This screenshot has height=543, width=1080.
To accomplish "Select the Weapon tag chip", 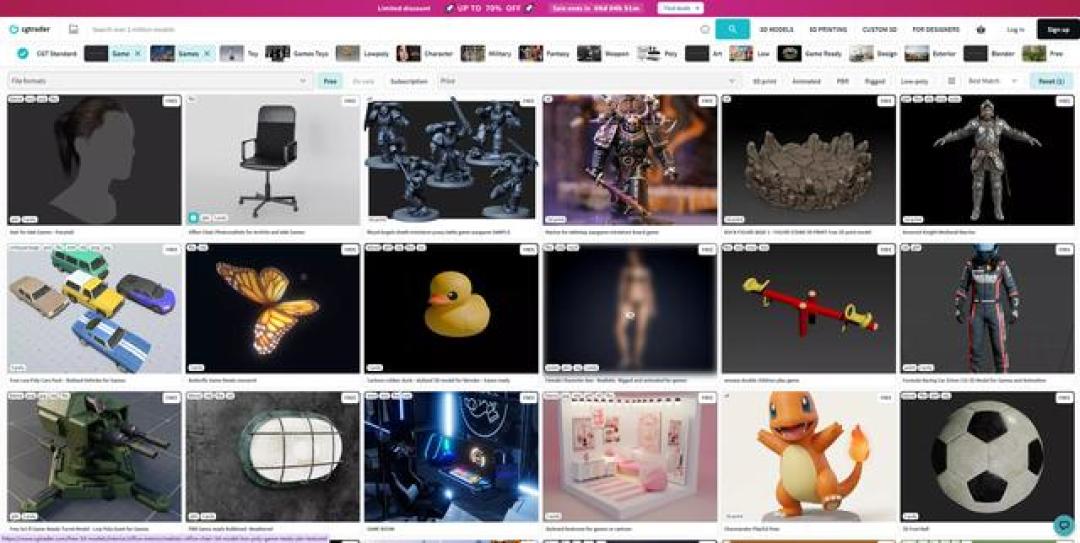I will (x=603, y=53).
